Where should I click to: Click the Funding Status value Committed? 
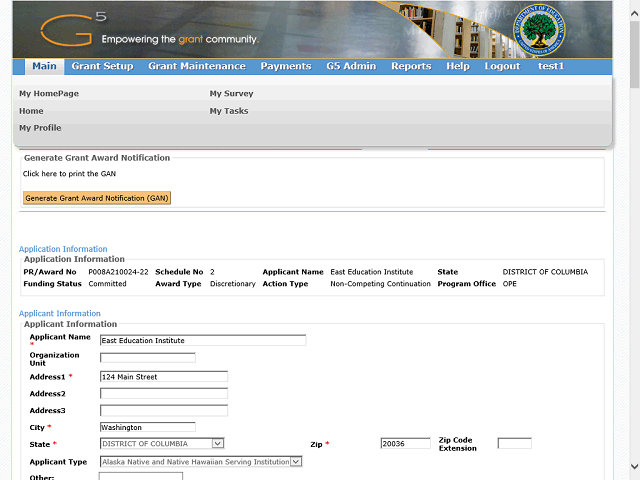point(107,284)
